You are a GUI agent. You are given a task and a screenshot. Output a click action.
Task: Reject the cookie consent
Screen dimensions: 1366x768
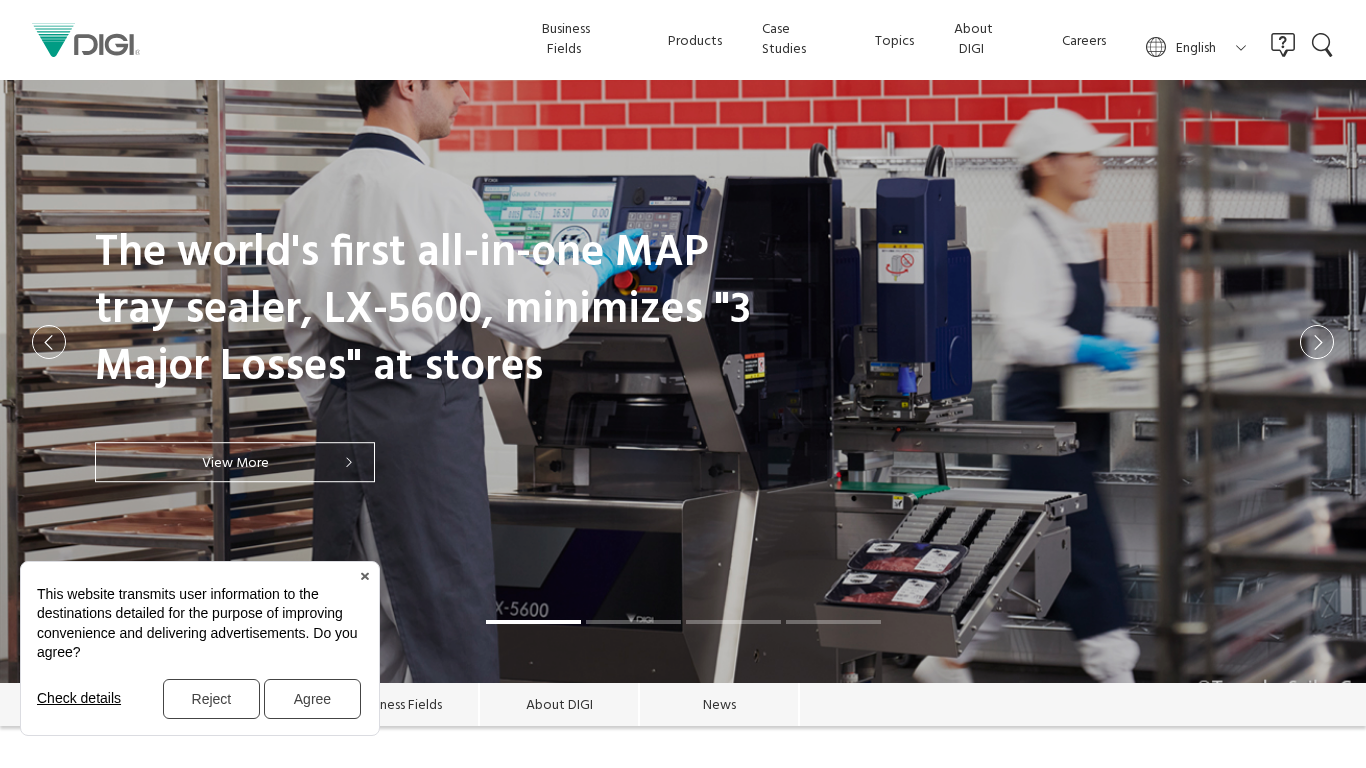pos(211,699)
